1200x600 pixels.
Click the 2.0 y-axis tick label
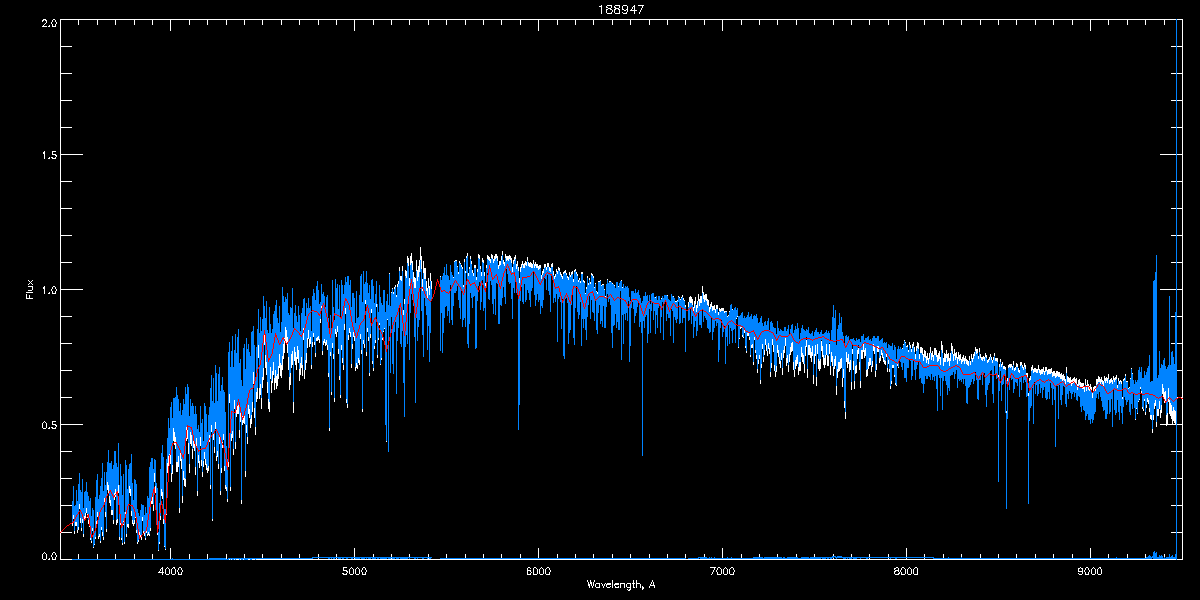(47, 22)
